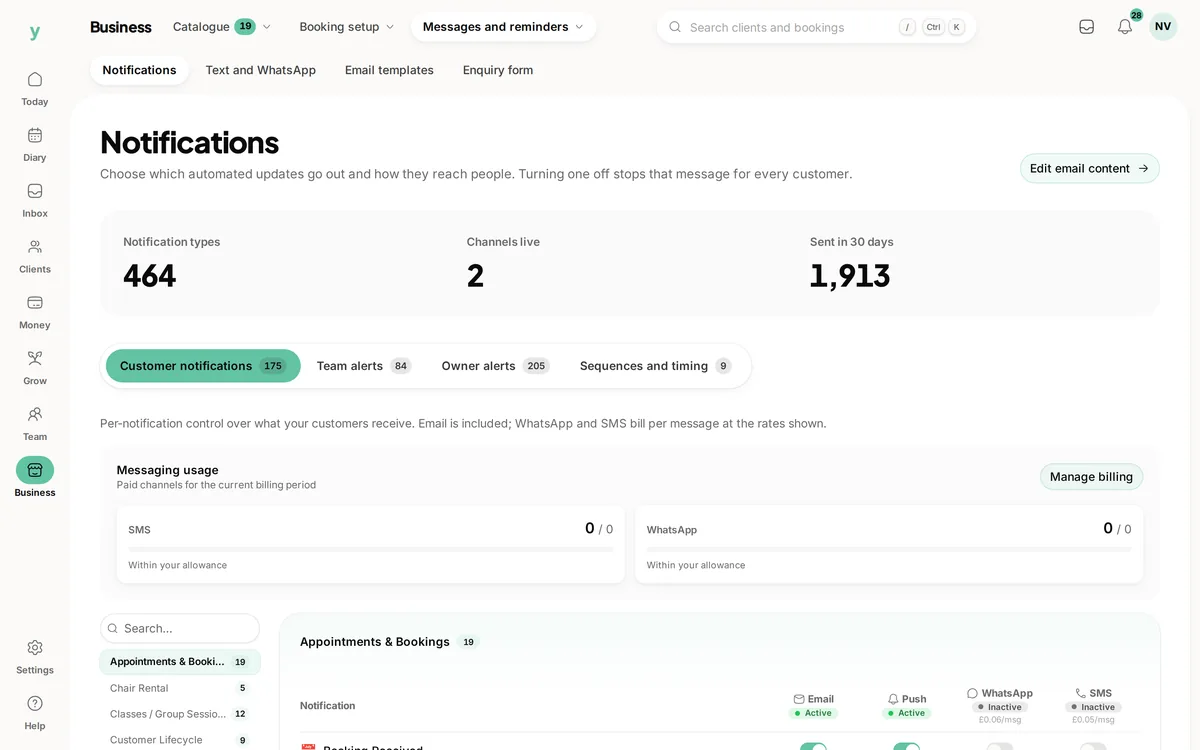The height and width of the screenshot is (750, 1200).
Task: Click the Manage billing button
Action: point(1091,477)
